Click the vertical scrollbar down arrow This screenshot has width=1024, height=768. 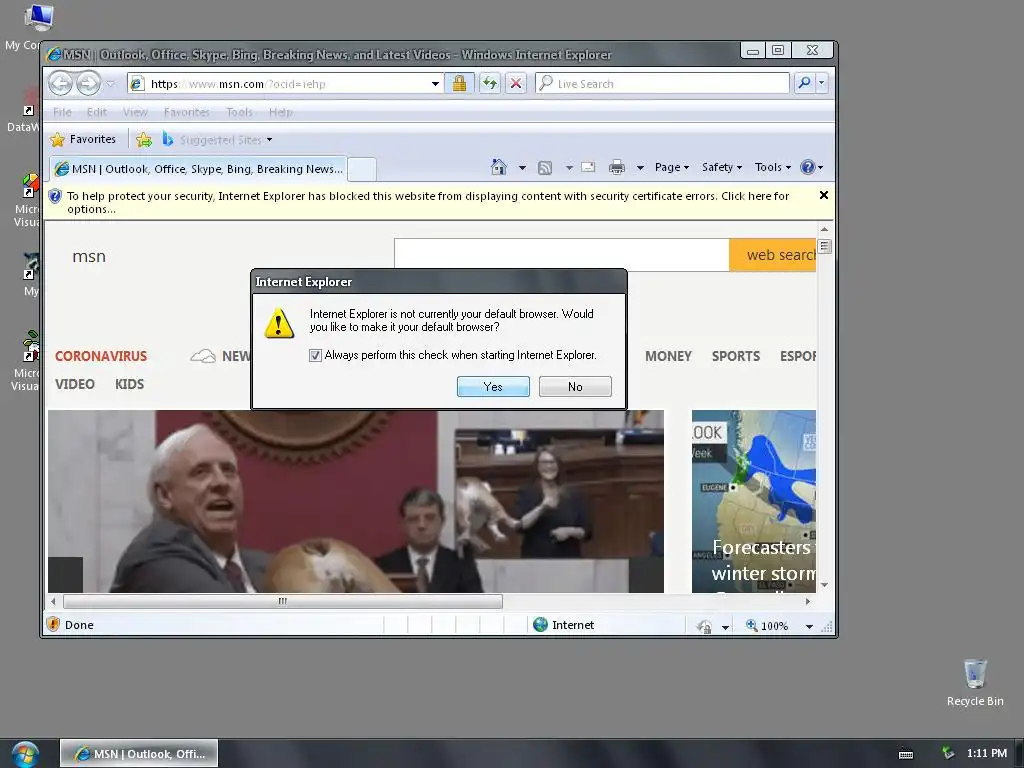tap(824, 585)
